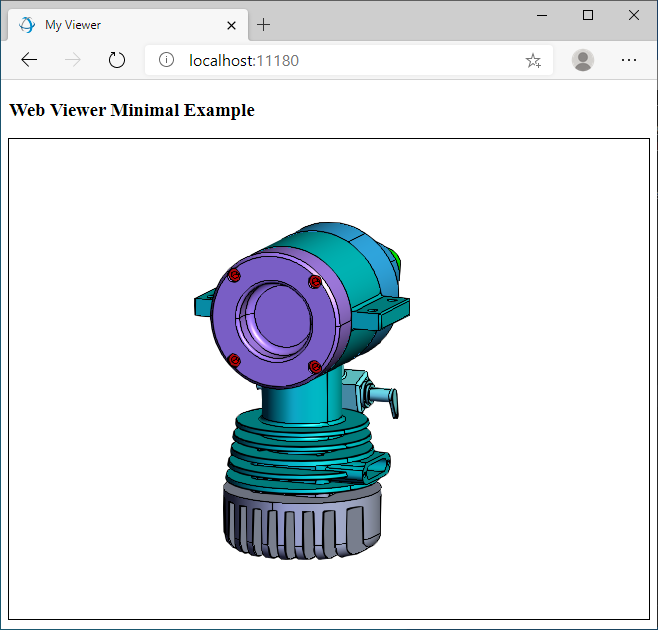Select the bottom-left red screw on cover
Screen dimensions: 658x630
tap(234, 359)
